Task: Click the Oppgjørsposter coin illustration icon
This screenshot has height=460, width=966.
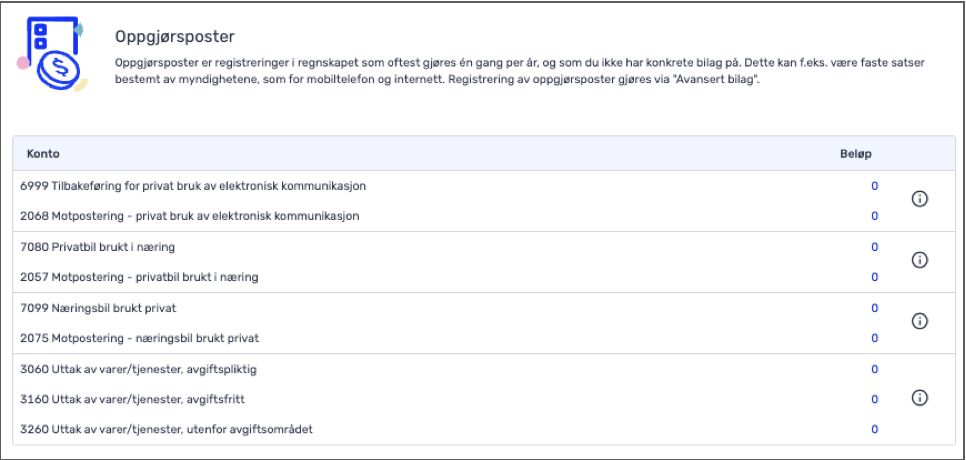Action: click(52, 54)
